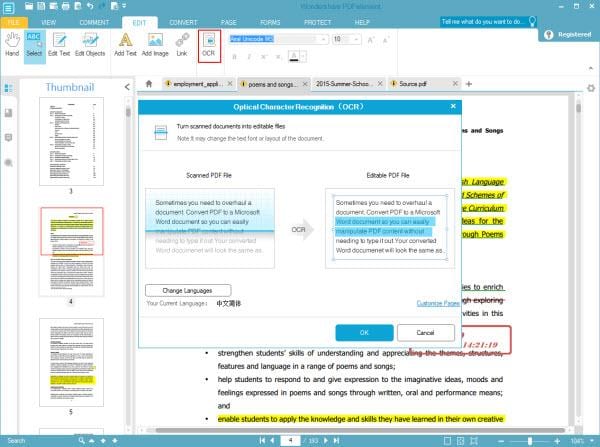Image resolution: width=600 pixels, height=447 pixels.
Task: Switch to the COMMENT ribbon tab
Action: [94, 22]
